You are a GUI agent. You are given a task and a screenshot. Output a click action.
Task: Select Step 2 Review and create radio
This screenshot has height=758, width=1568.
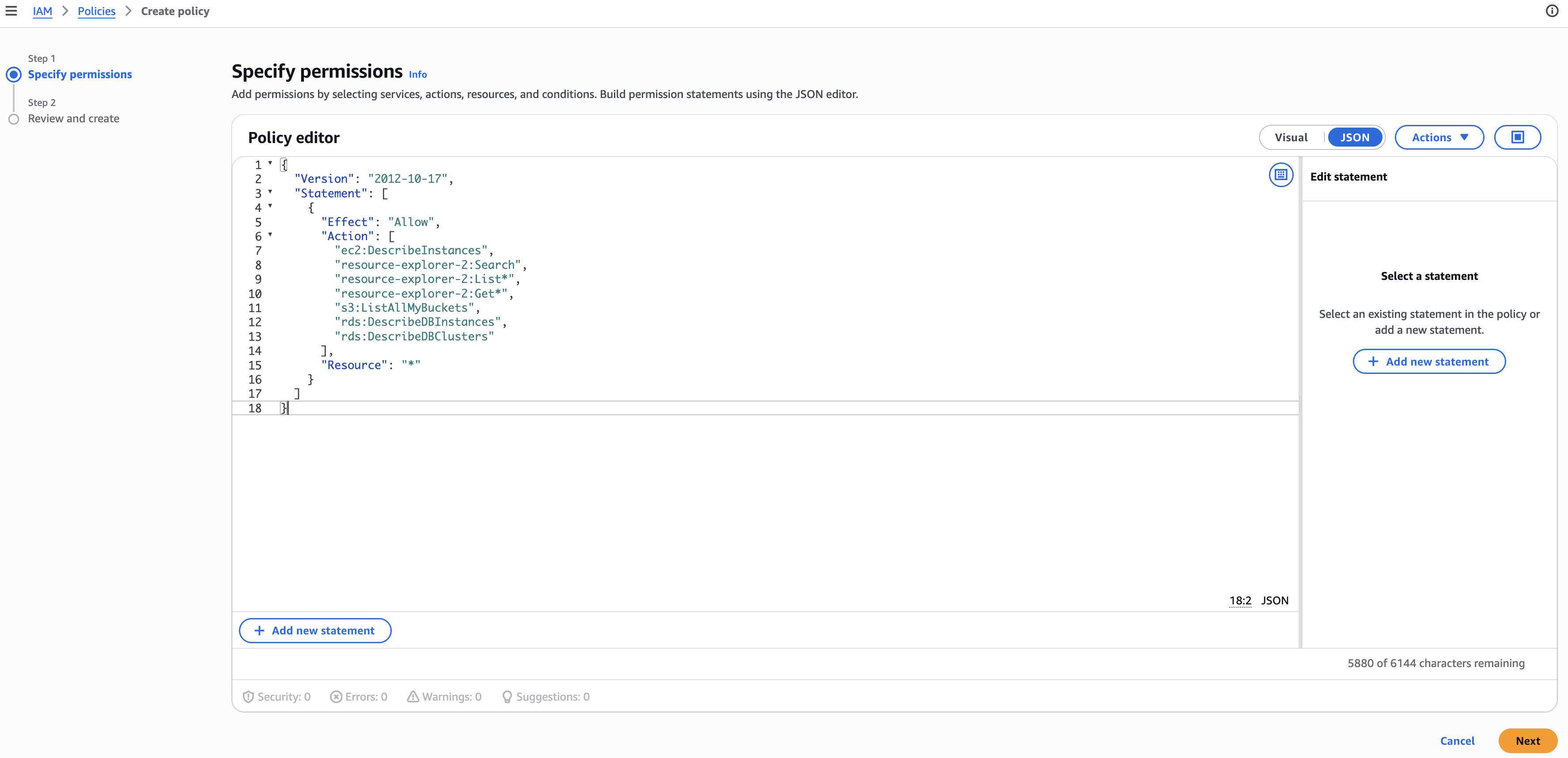point(14,119)
